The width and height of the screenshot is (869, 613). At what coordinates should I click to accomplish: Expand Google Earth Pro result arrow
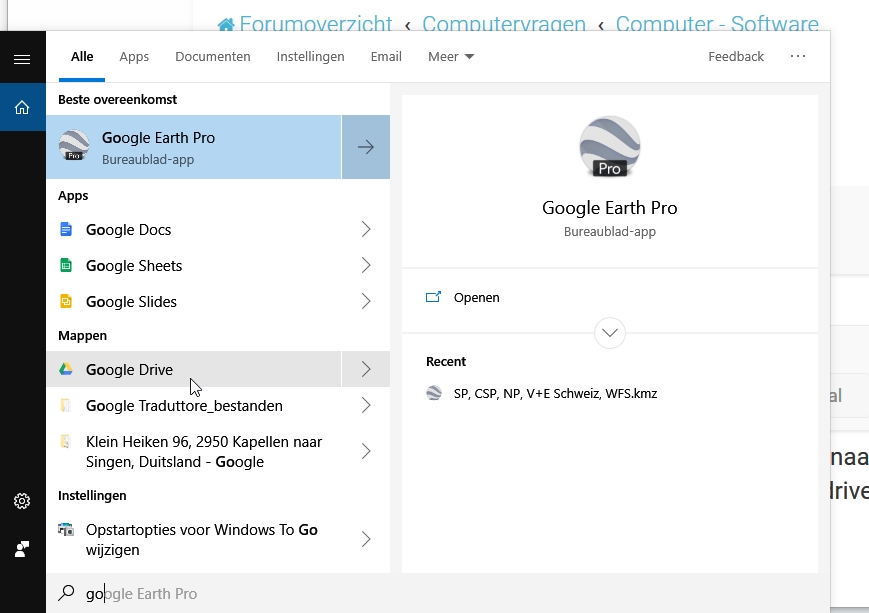point(366,147)
